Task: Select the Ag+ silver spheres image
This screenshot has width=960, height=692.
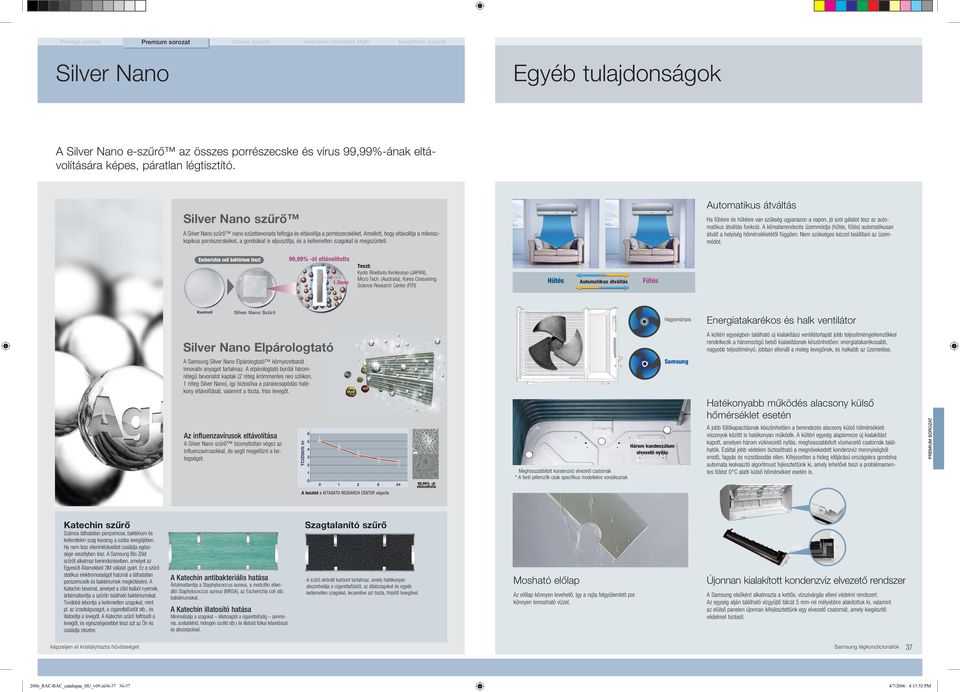Action: tap(109, 352)
